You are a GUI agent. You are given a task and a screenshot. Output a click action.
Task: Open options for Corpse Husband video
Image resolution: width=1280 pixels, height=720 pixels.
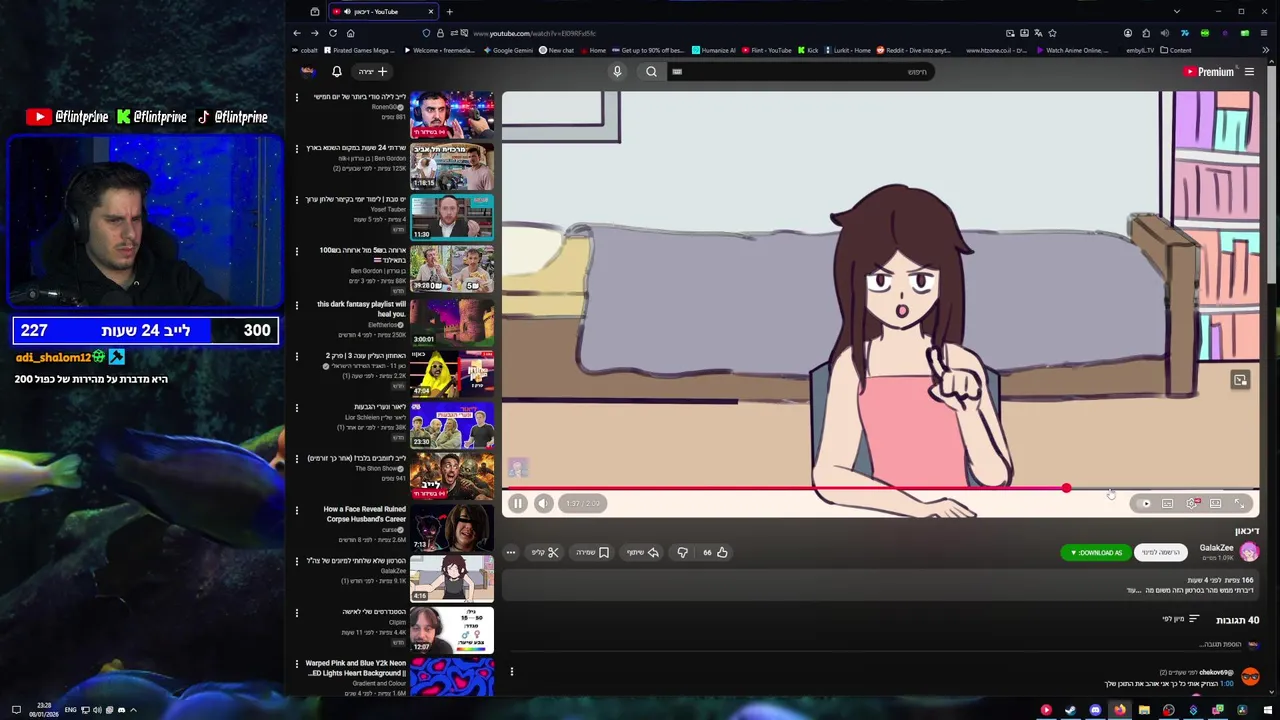click(297, 510)
